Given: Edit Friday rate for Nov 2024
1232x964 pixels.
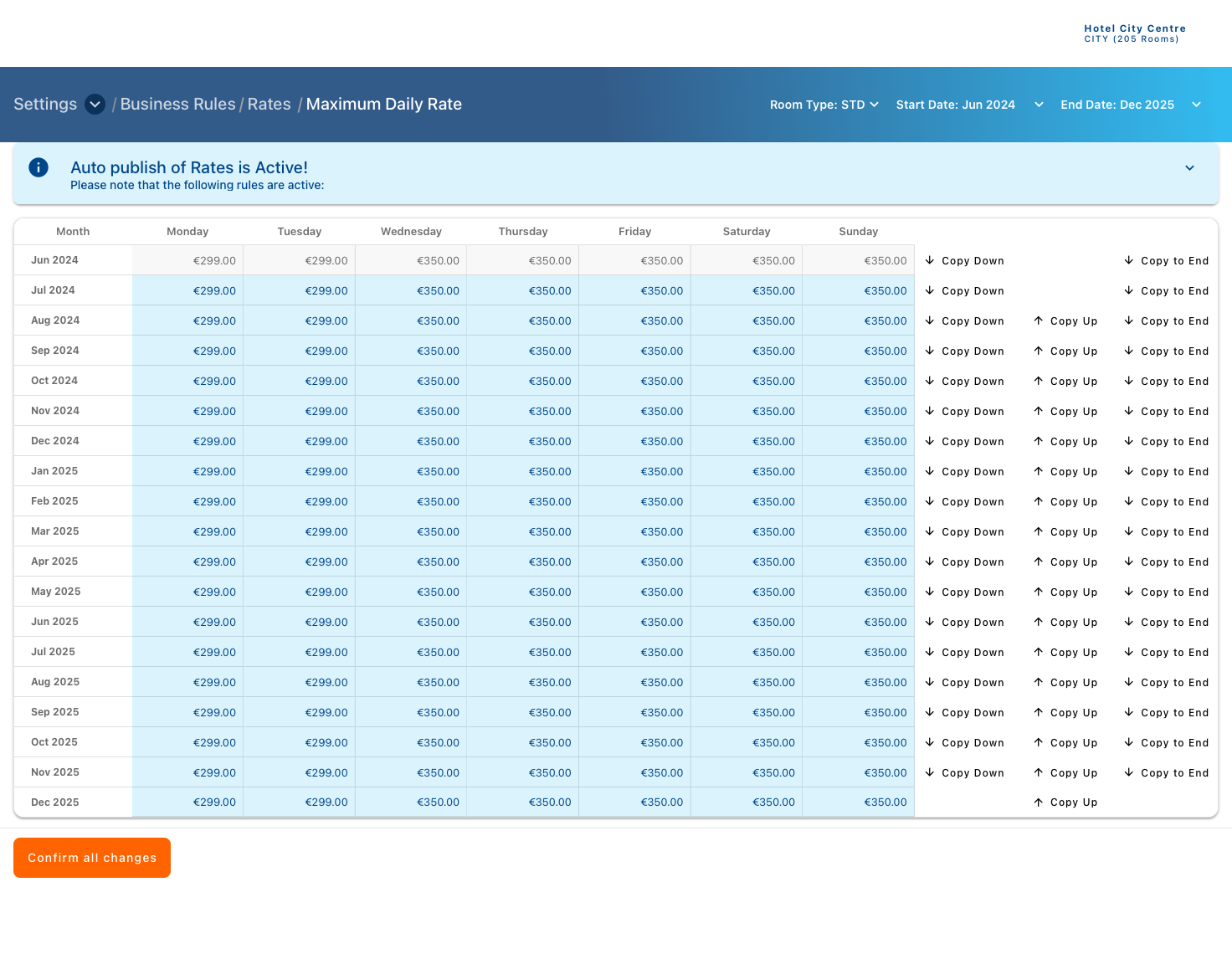Looking at the screenshot, I should pyautogui.click(x=634, y=411).
